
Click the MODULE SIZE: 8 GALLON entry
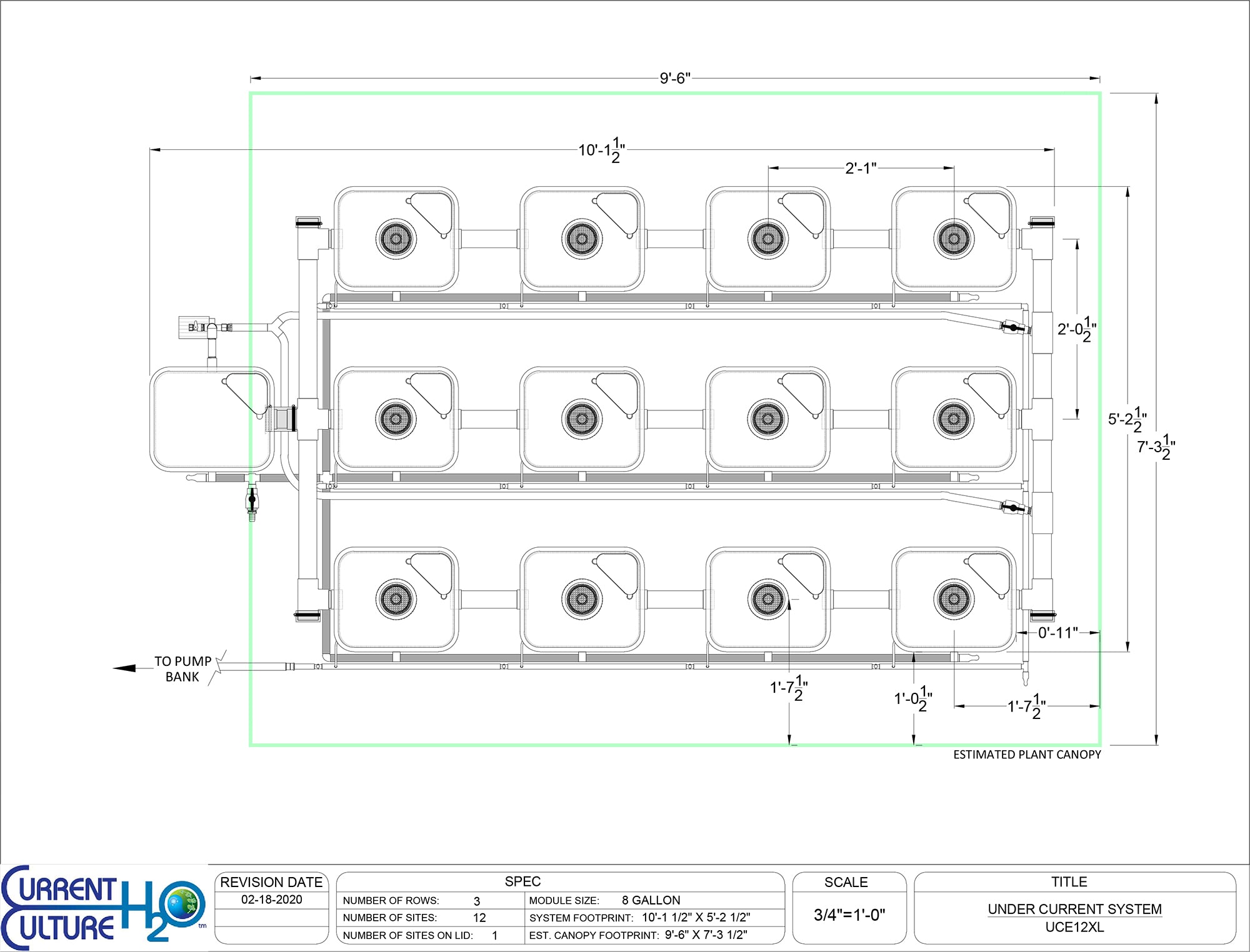[604, 900]
